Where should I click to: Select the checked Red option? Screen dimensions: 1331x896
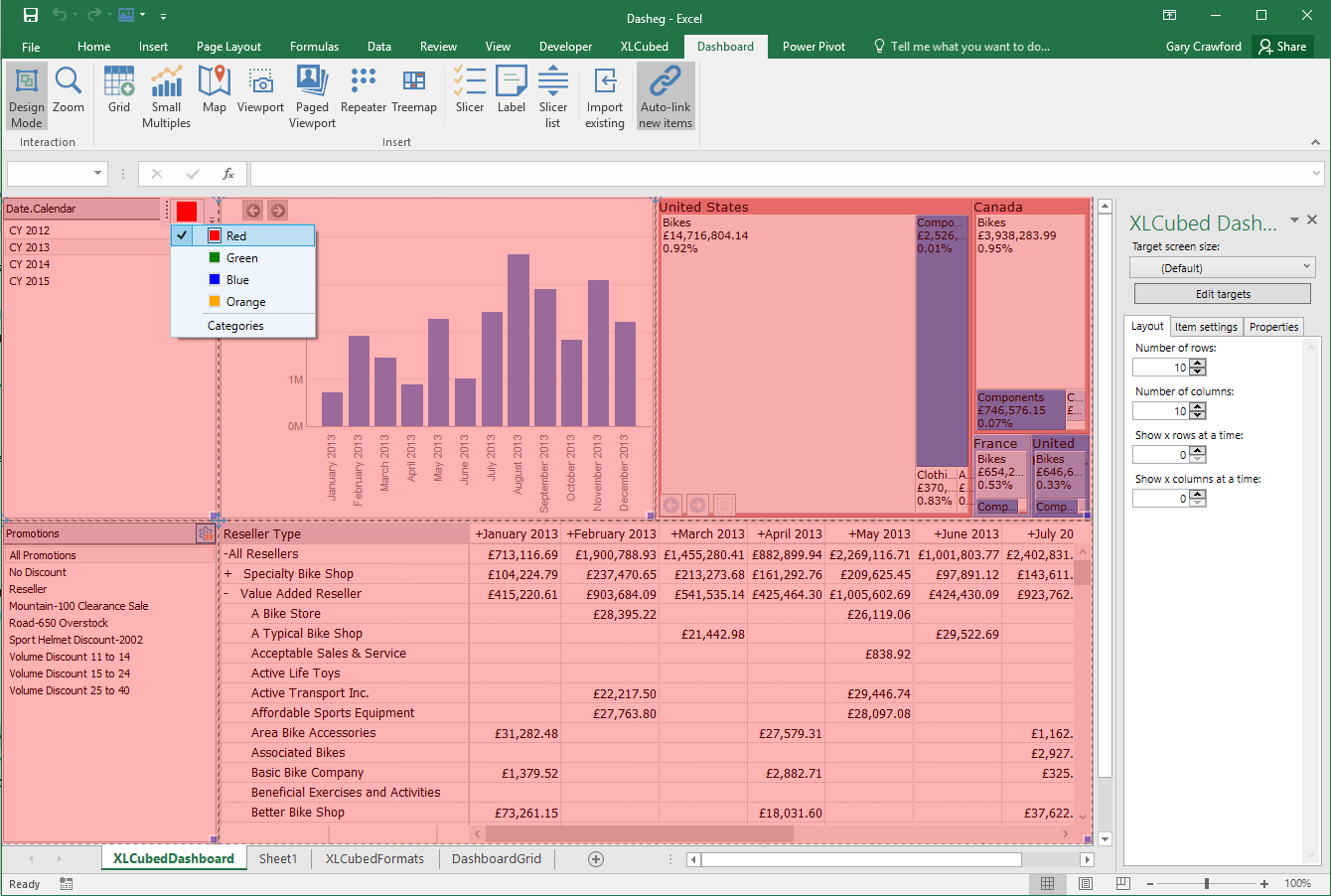[243, 235]
